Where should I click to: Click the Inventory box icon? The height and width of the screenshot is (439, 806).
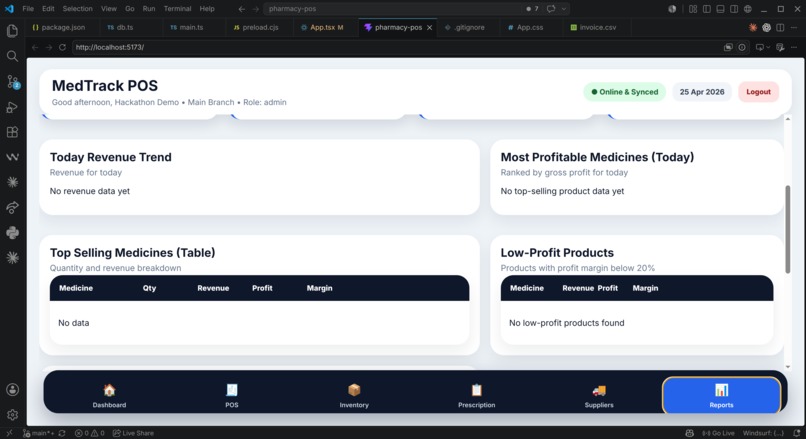pos(354,390)
